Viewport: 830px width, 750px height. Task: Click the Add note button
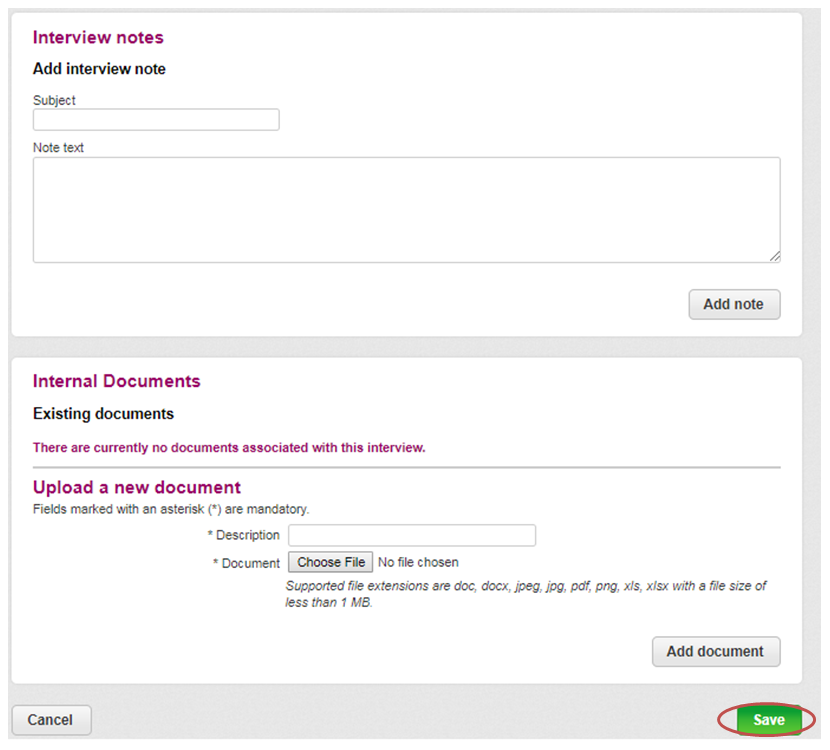pyautogui.click(x=734, y=304)
